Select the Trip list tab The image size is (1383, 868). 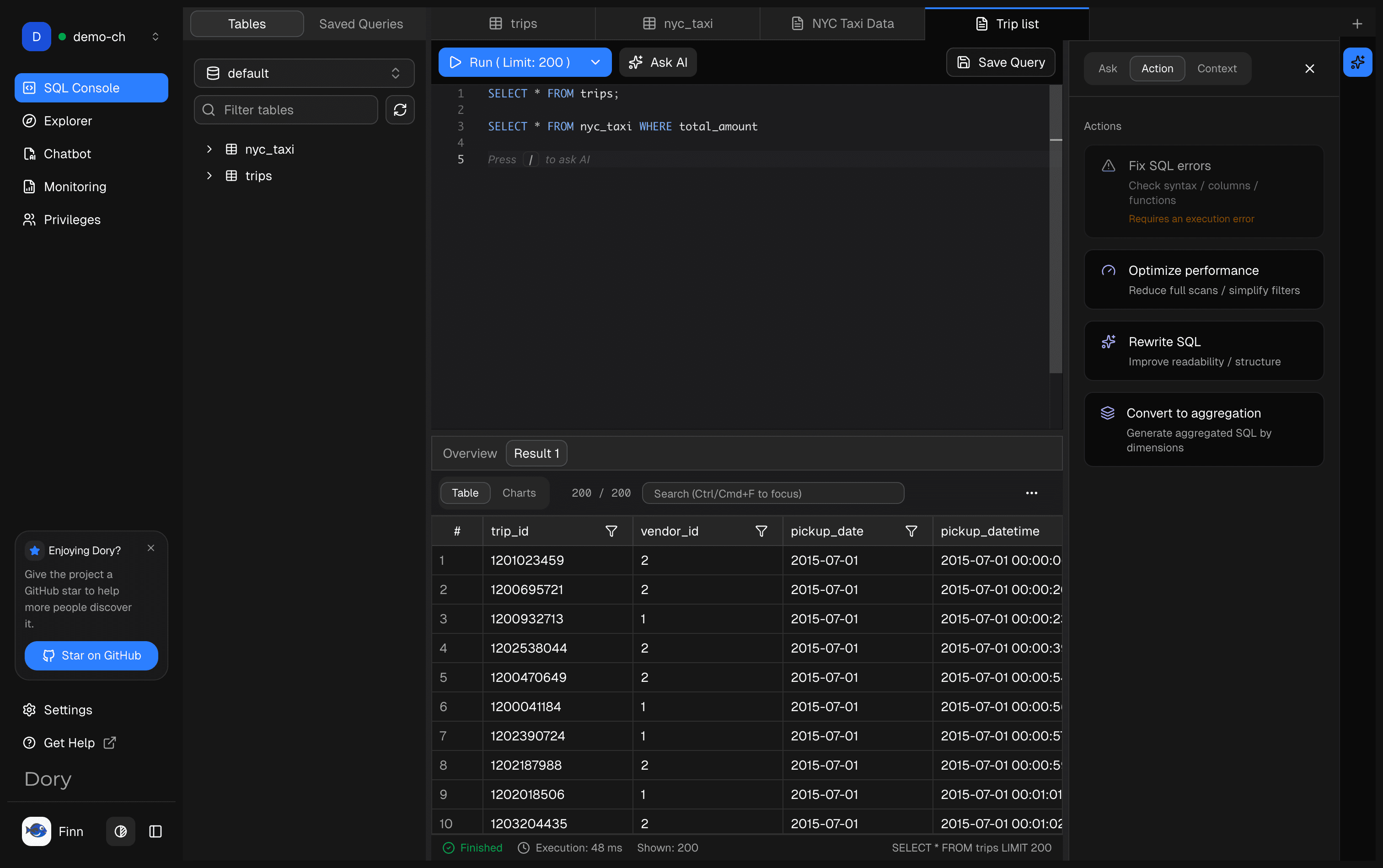[x=1007, y=23]
